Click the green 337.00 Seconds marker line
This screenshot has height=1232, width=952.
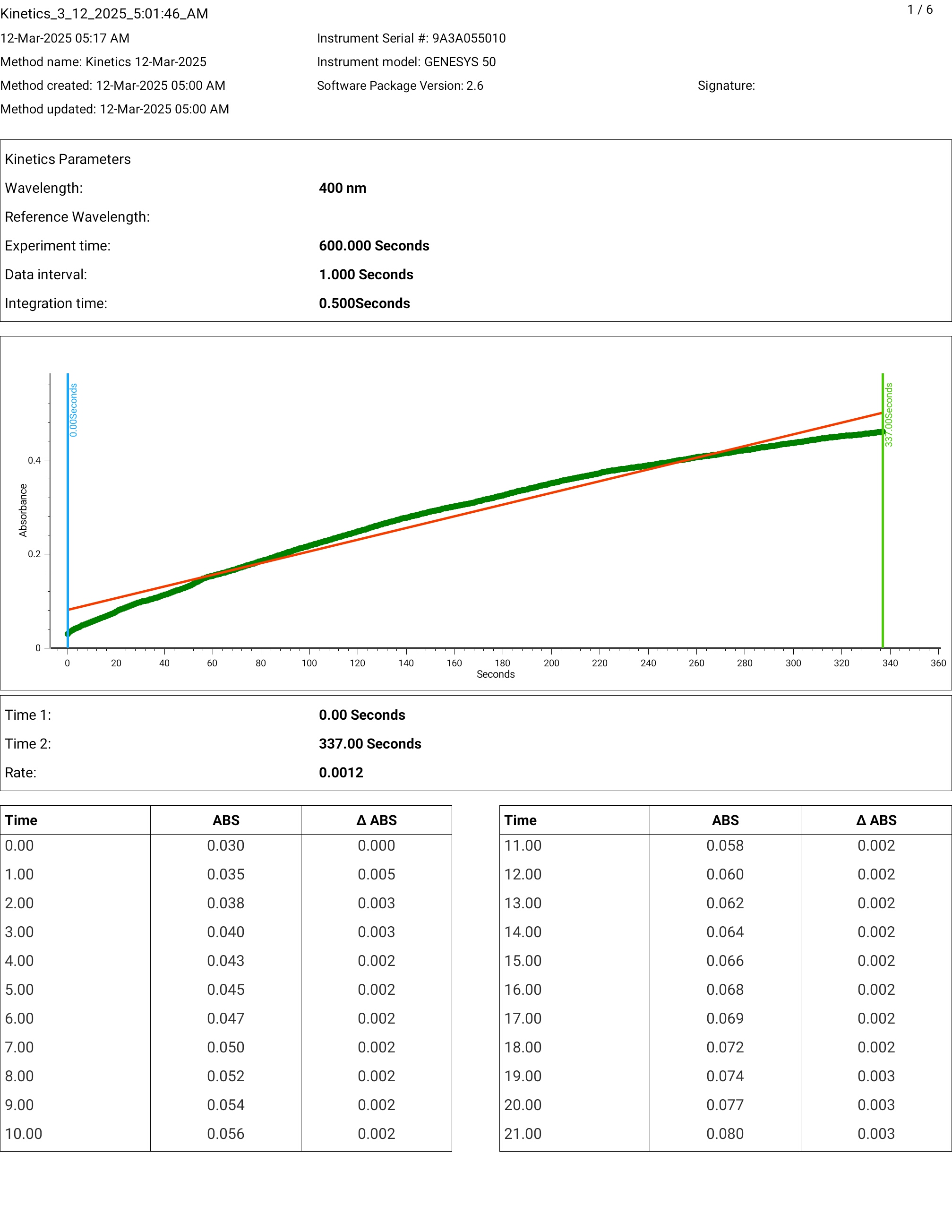click(883, 536)
